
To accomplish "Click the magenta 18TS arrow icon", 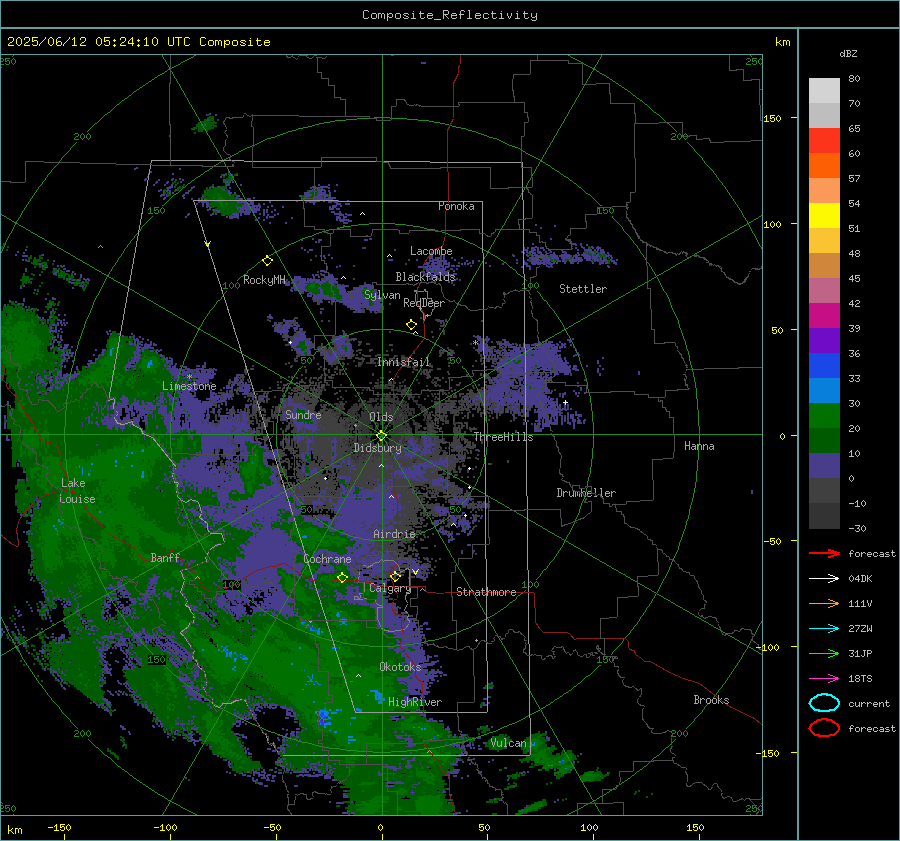I will point(824,679).
